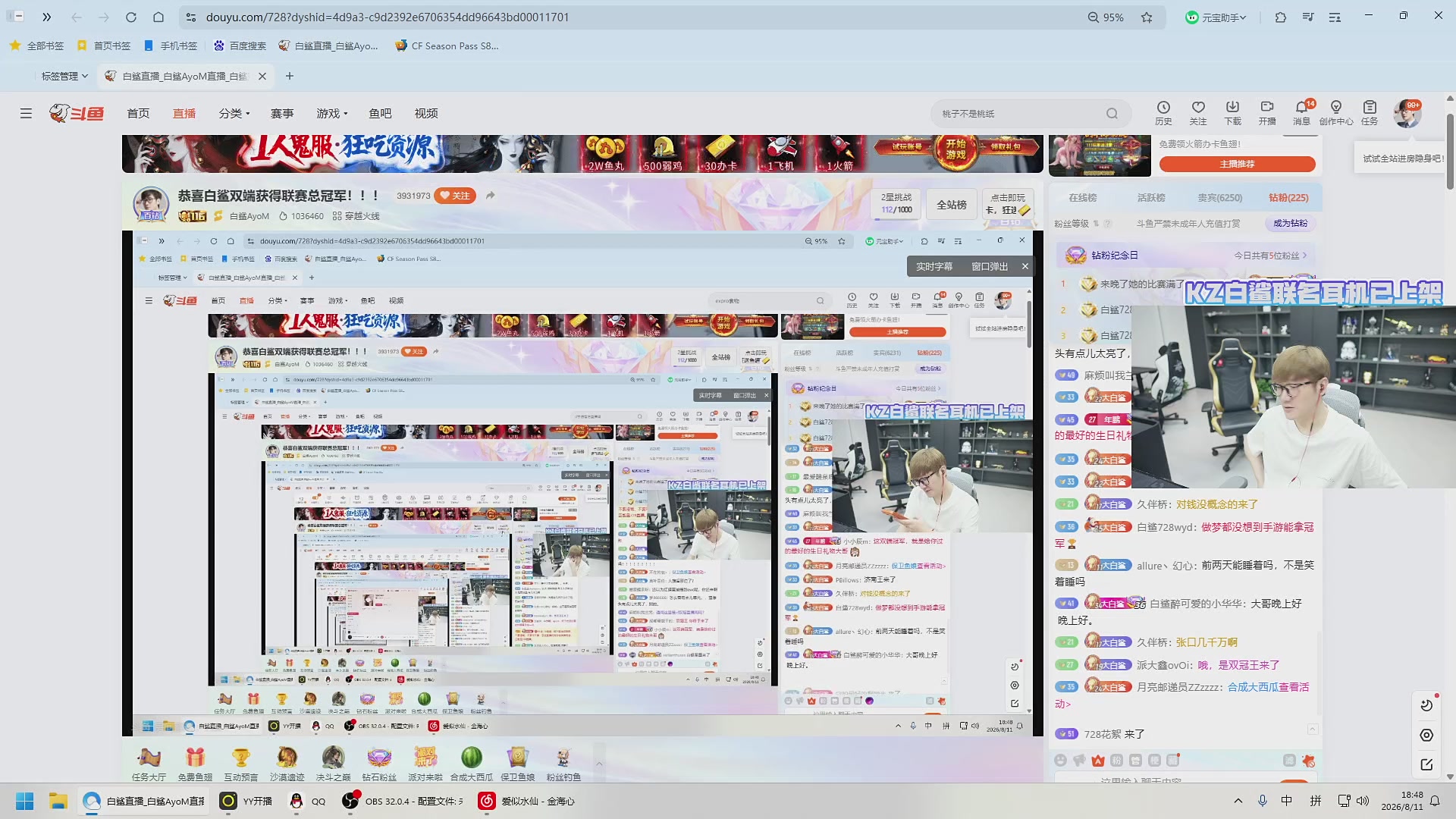This screenshot has height=819, width=1456.
Task: Click the share arrow next to 关注
Action: (491, 196)
